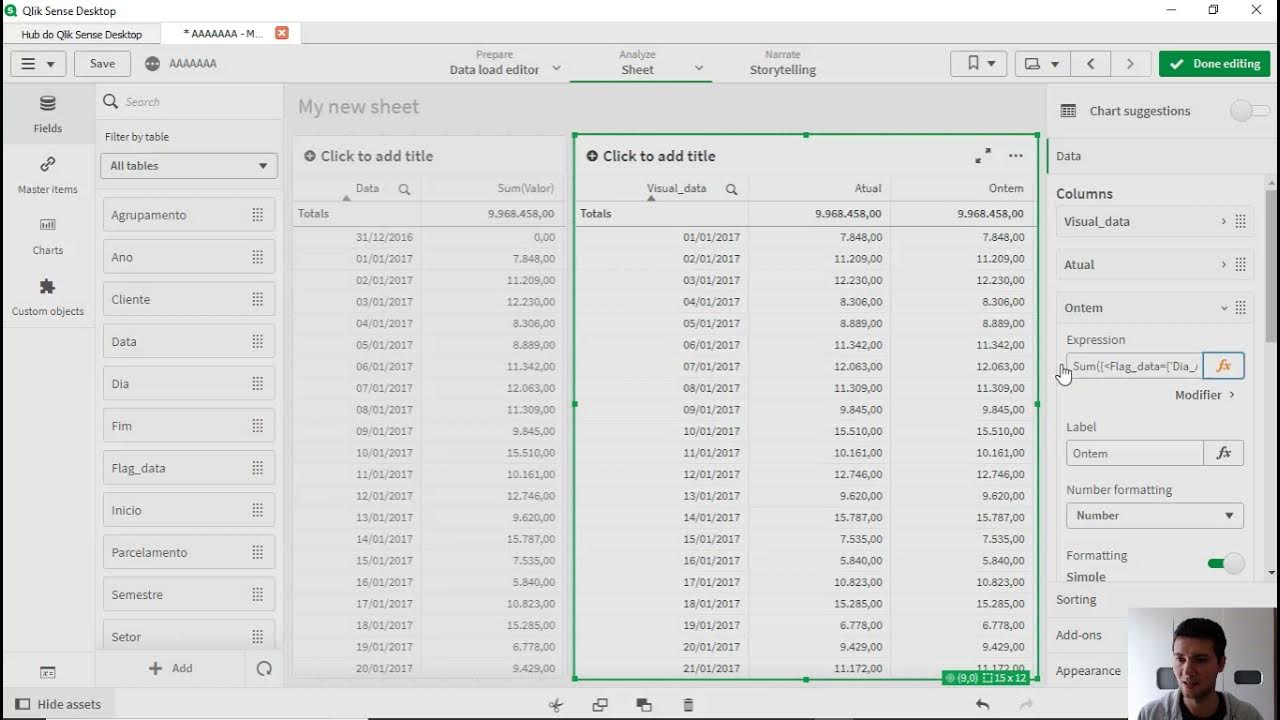The image size is (1280, 720).
Task: Toggle Chart suggestions switch
Action: pos(1249,111)
